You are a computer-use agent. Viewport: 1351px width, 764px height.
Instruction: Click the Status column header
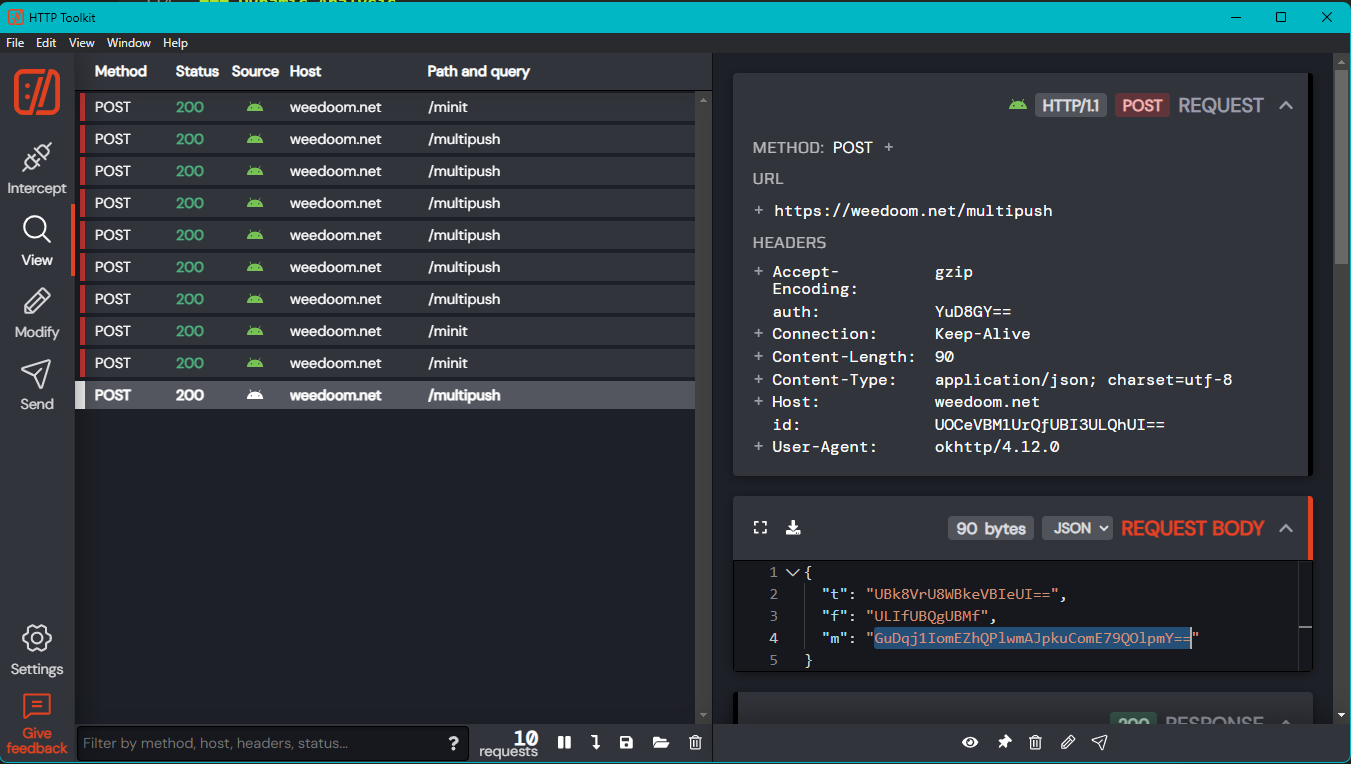(197, 71)
